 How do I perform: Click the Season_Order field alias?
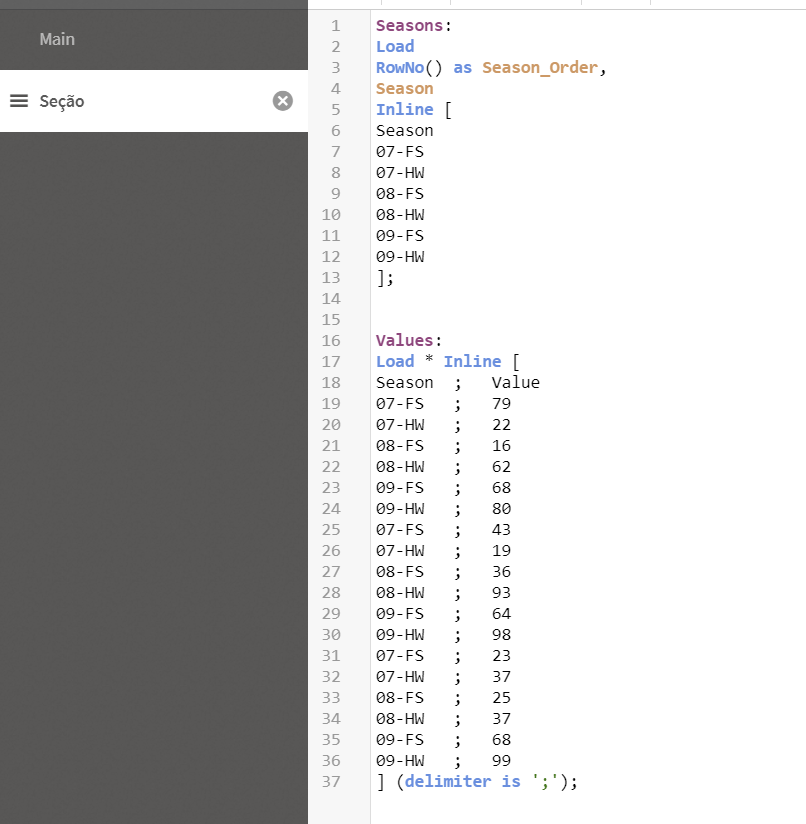(x=540, y=67)
